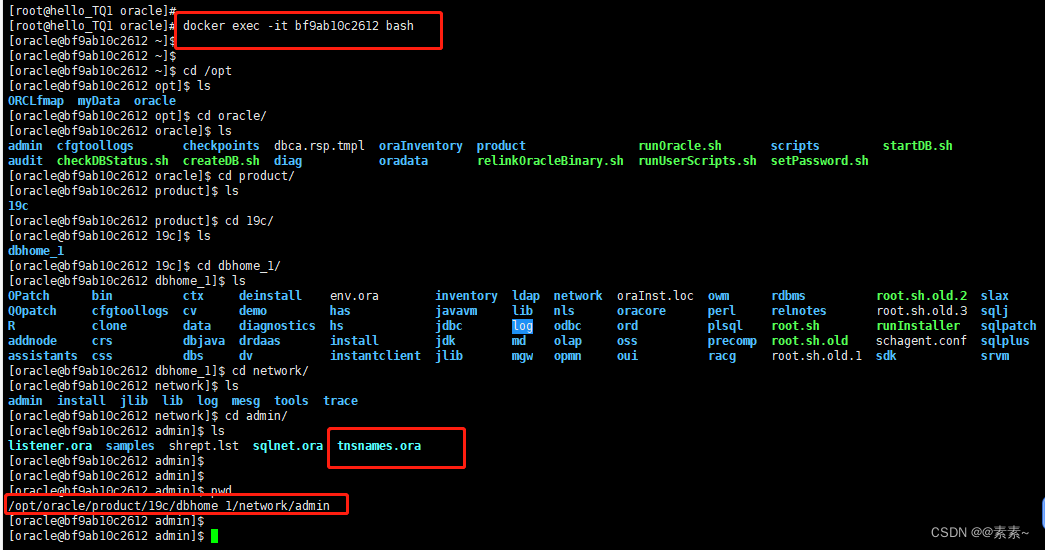
Task: Select the inventory directory entry
Action: click(x=467, y=296)
